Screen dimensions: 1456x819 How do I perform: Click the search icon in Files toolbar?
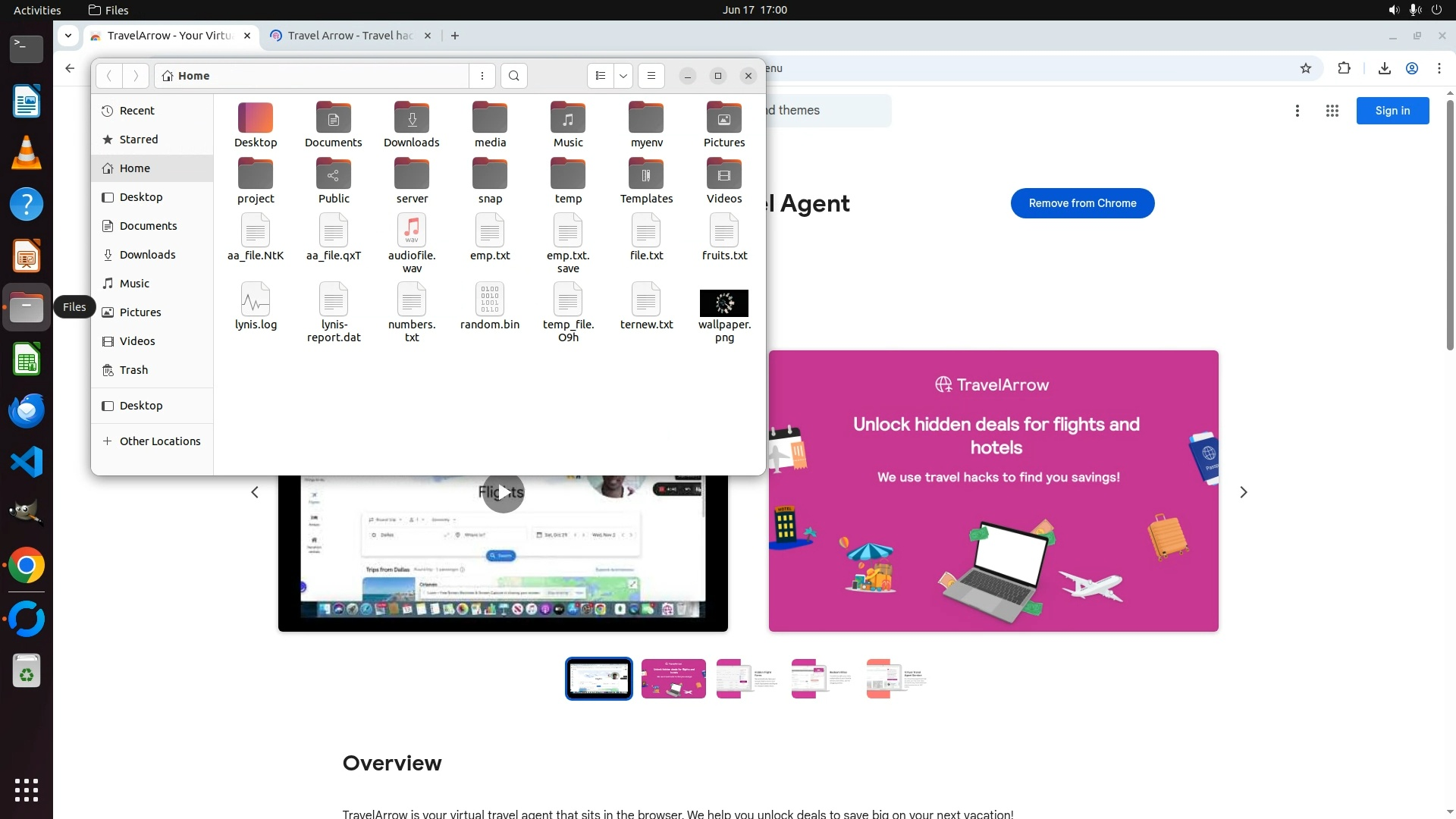[x=514, y=76]
